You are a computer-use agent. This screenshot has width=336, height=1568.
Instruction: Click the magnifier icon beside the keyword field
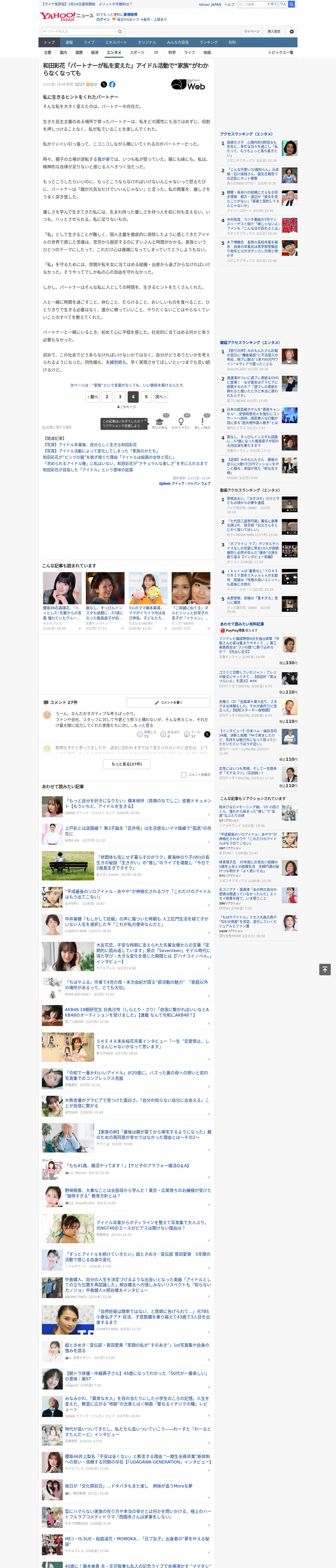pos(120,31)
